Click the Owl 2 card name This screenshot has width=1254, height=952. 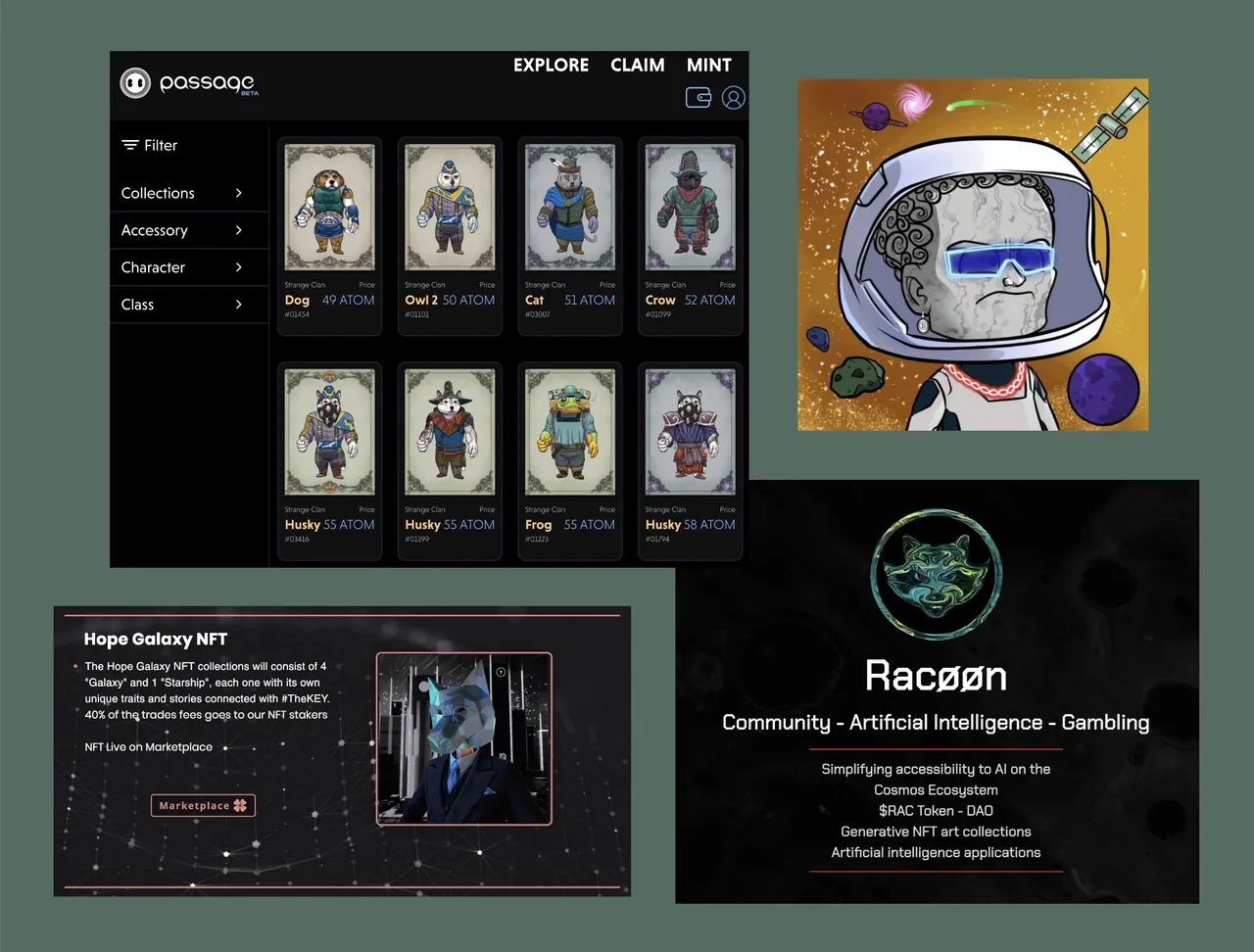click(x=421, y=300)
